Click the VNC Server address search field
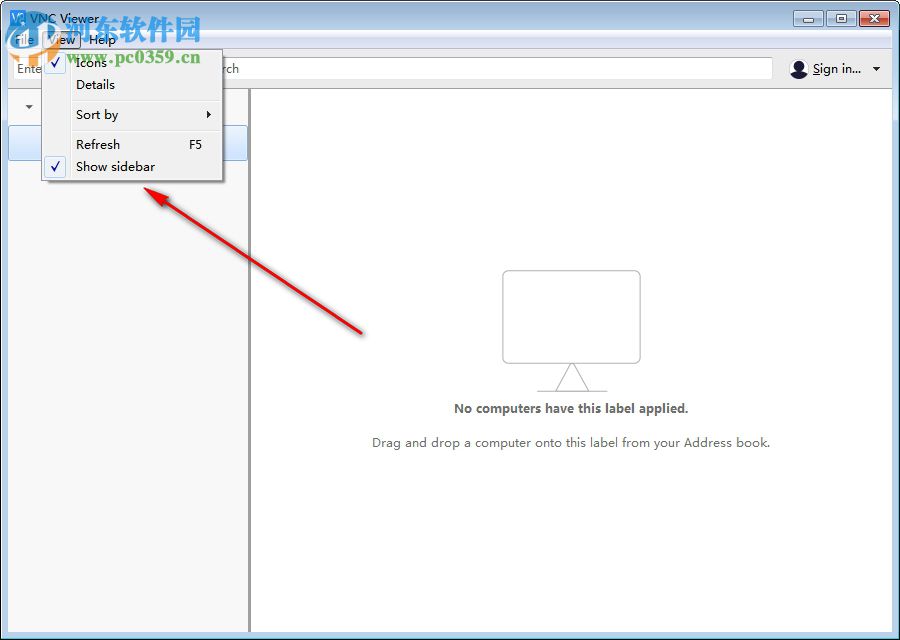 coord(500,68)
